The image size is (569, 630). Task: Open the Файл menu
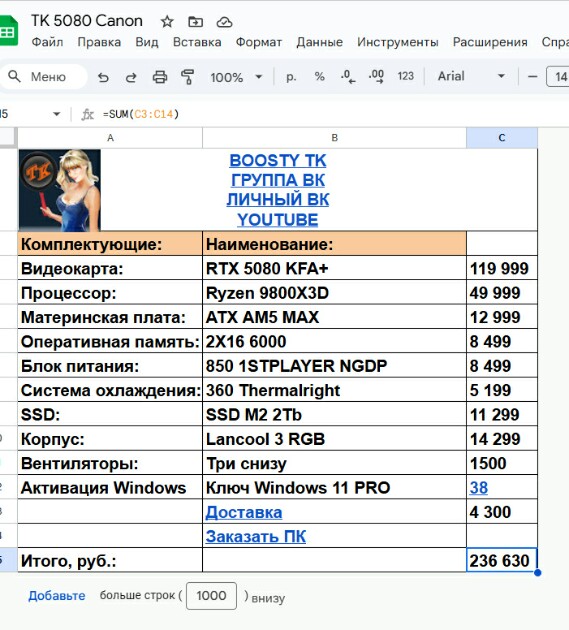point(47,42)
